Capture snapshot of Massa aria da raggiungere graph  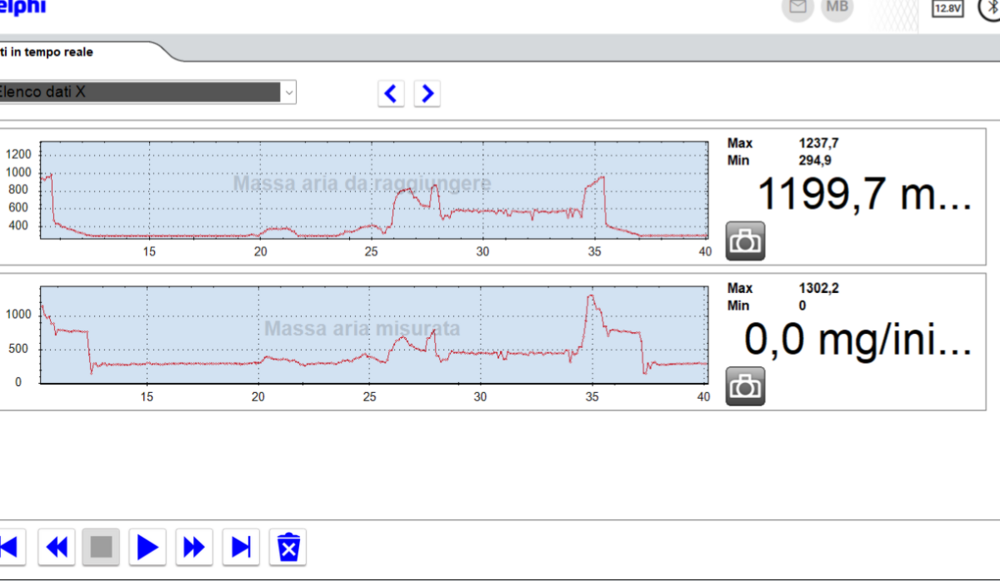(745, 241)
